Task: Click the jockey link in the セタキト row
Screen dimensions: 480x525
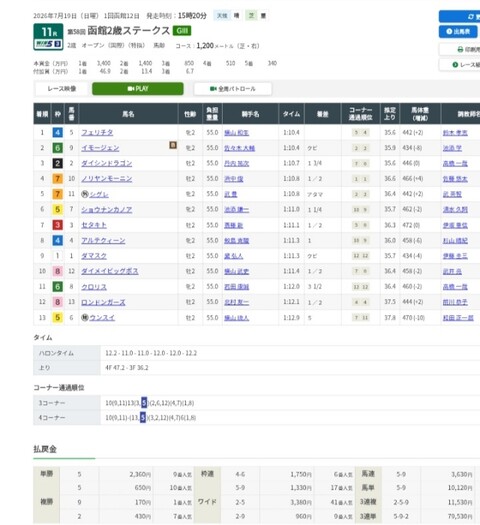Action: 233,225
